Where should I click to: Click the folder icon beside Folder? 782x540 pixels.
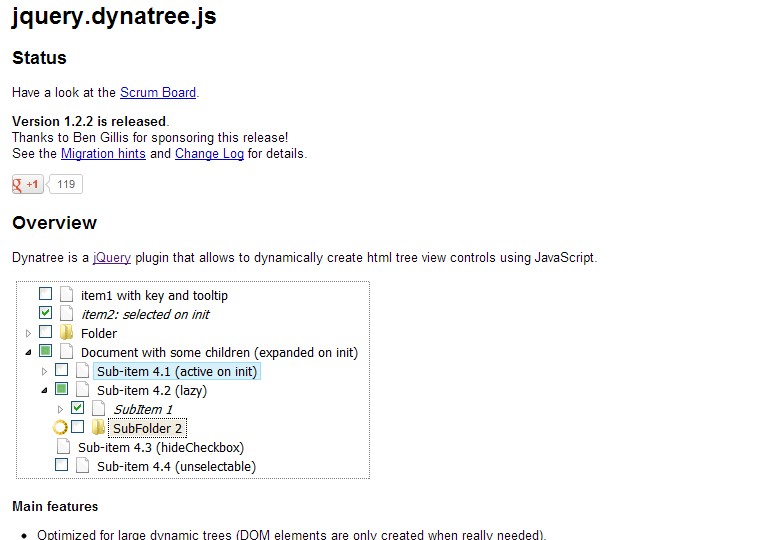tap(66, 333)
